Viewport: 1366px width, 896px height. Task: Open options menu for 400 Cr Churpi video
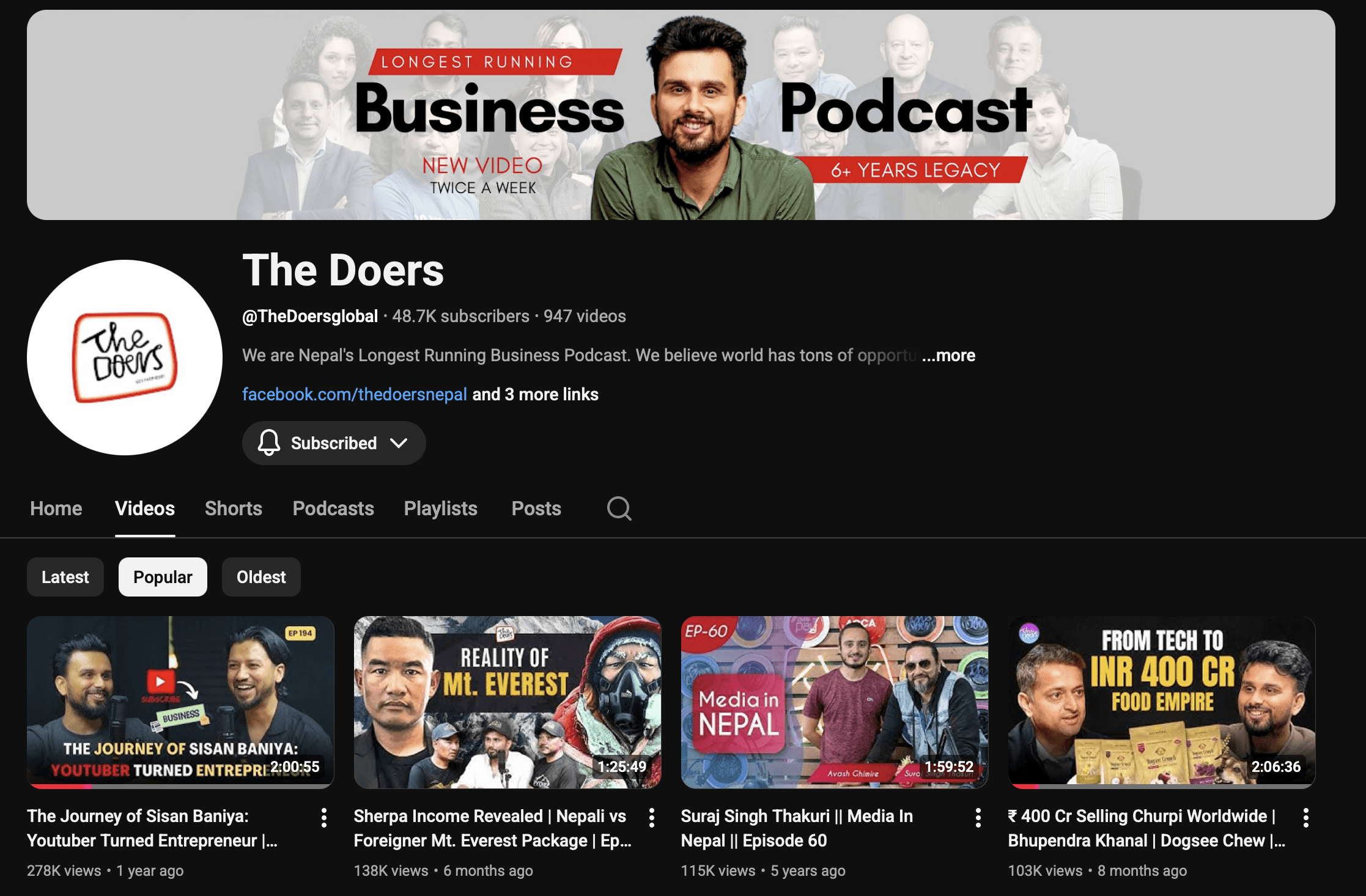pyautogui.click(x=1306, y=818)
